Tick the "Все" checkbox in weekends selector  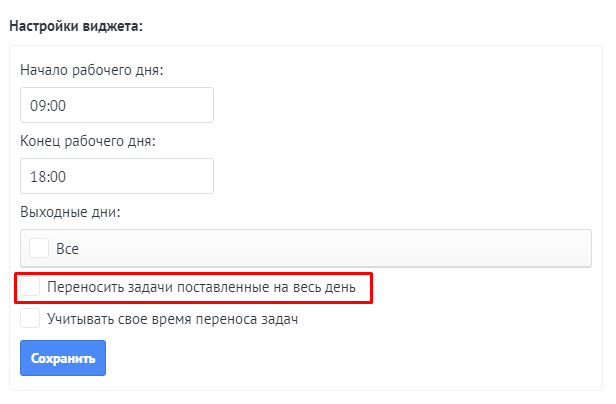click(x=39, y=248)
